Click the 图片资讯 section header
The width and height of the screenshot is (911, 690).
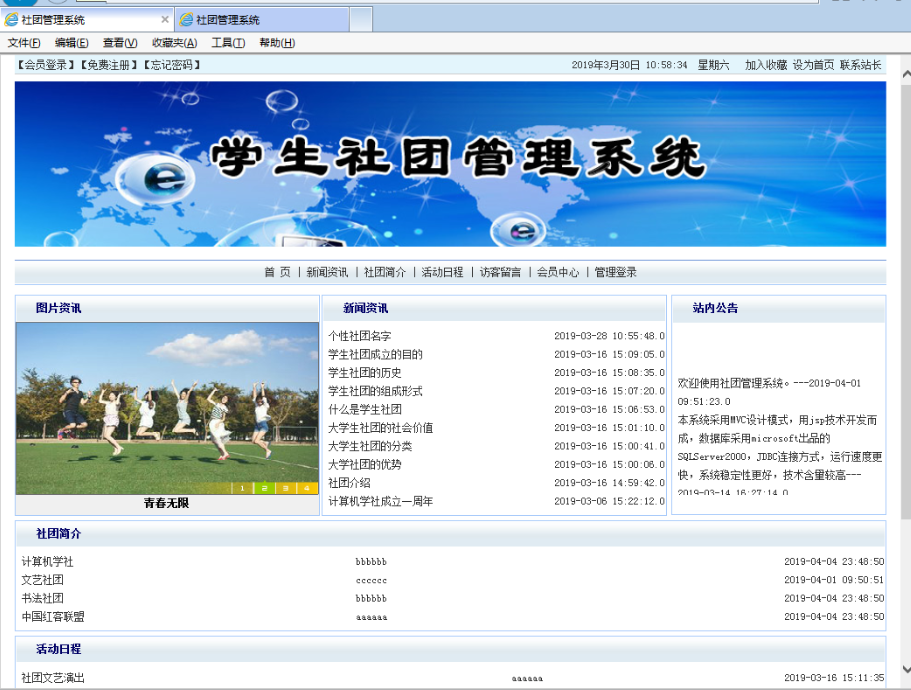tap(58, 308)
